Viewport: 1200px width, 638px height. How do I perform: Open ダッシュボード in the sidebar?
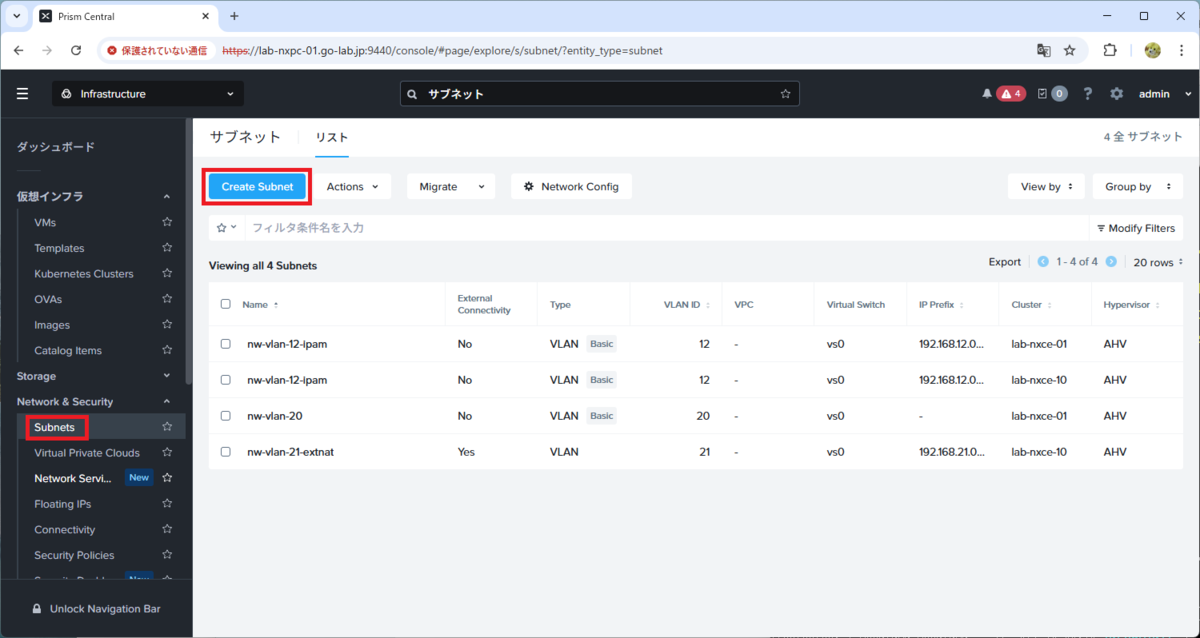point(56,147)
